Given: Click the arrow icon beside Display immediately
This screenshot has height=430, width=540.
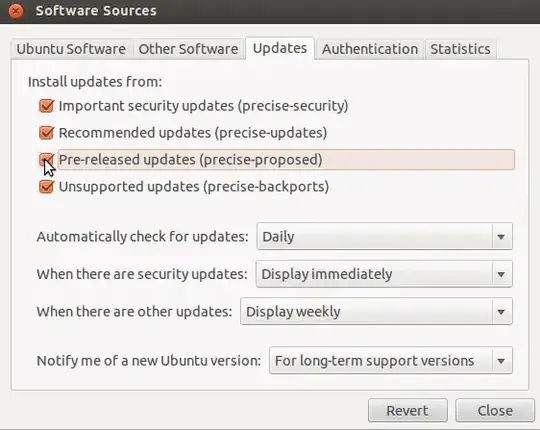Looking at the screenshot, I should click(x=501, y=274).
